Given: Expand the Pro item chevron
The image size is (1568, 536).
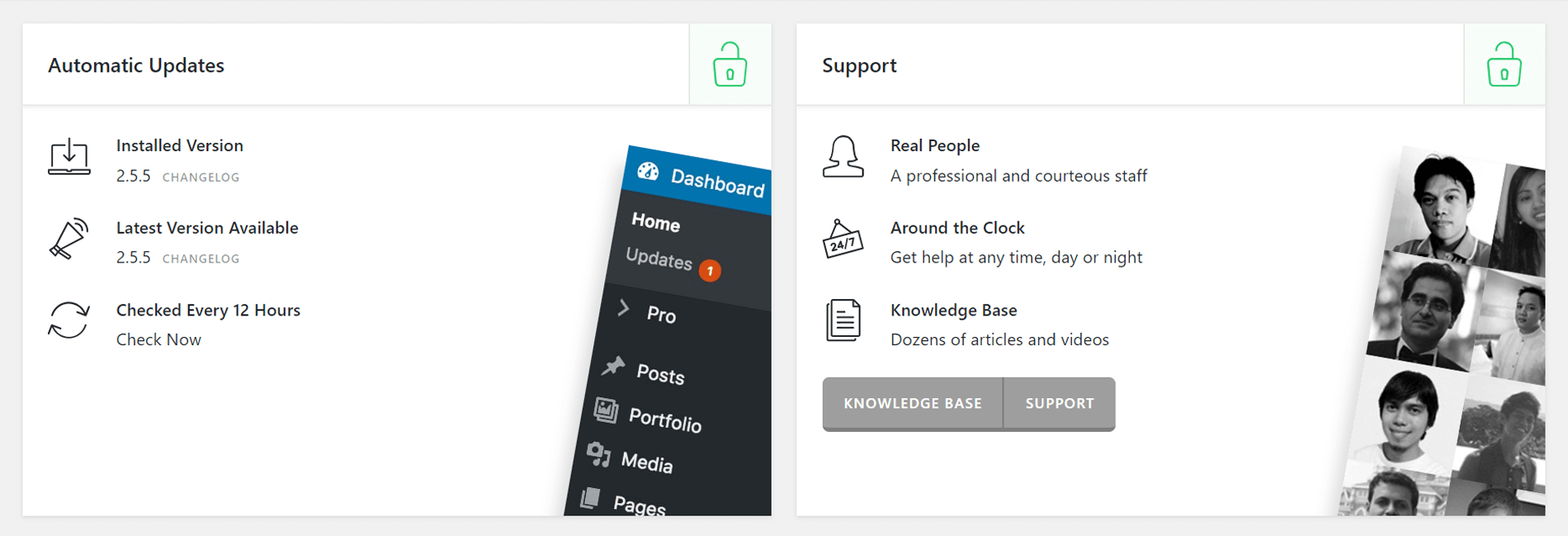Looking at the screenshot, I should [x=624, y=309].
